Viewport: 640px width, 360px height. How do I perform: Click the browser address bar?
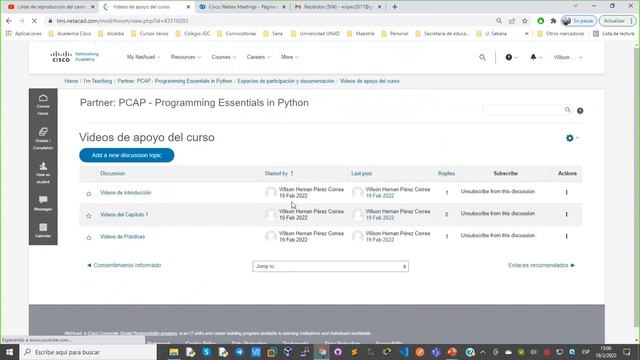(x=269, y=21)
